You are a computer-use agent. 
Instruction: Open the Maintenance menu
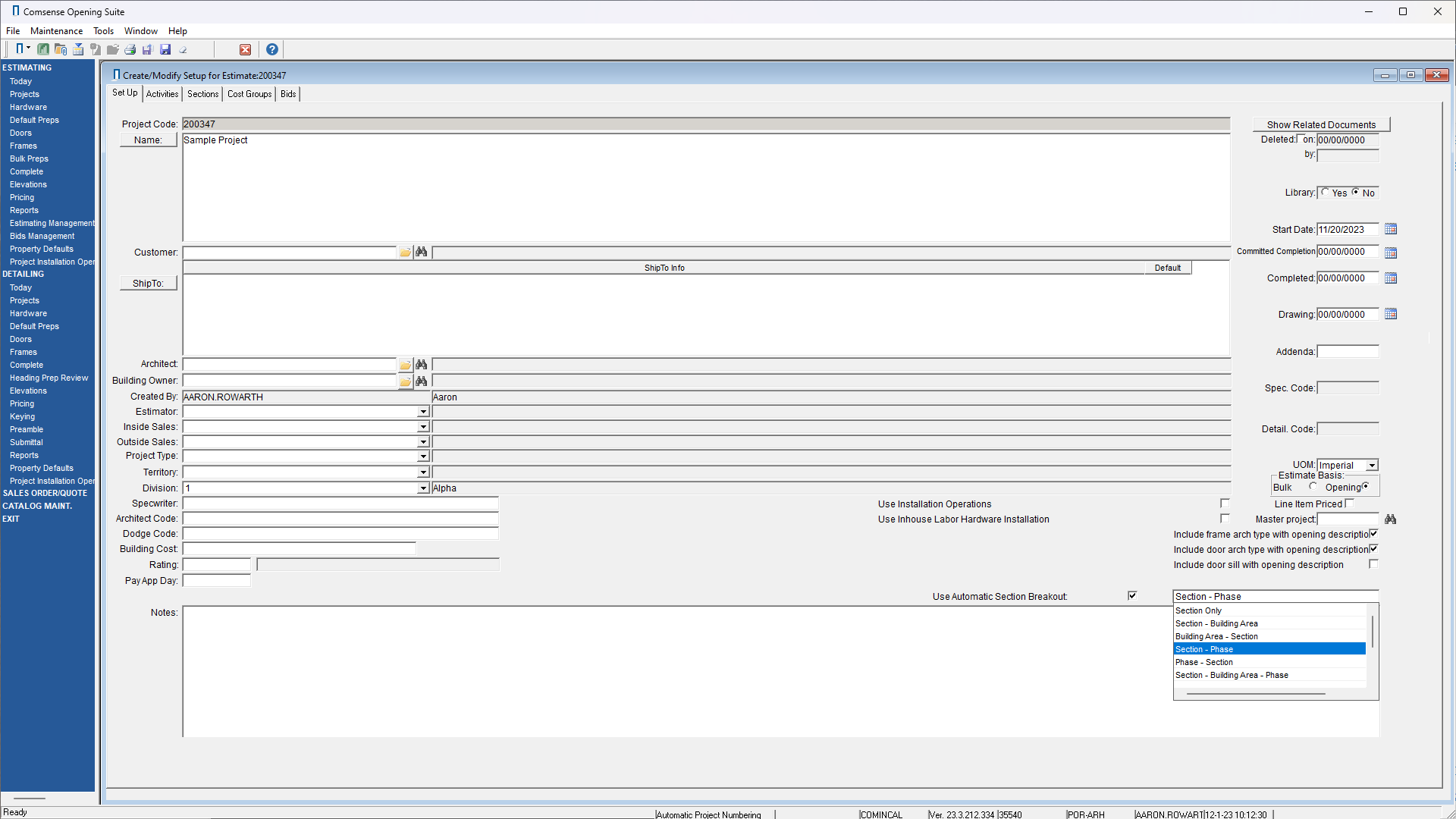tap(56, 31)
